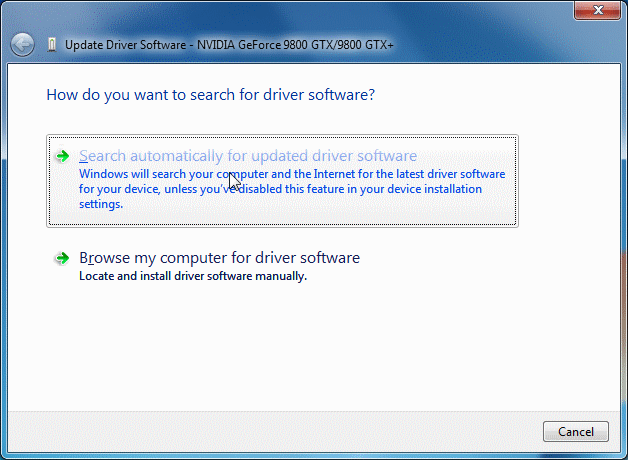Click the 'Update Driver Software - NVIDIA GeForce' title text
Viewport: 628px width, 460px height.
tap(229, 45)
